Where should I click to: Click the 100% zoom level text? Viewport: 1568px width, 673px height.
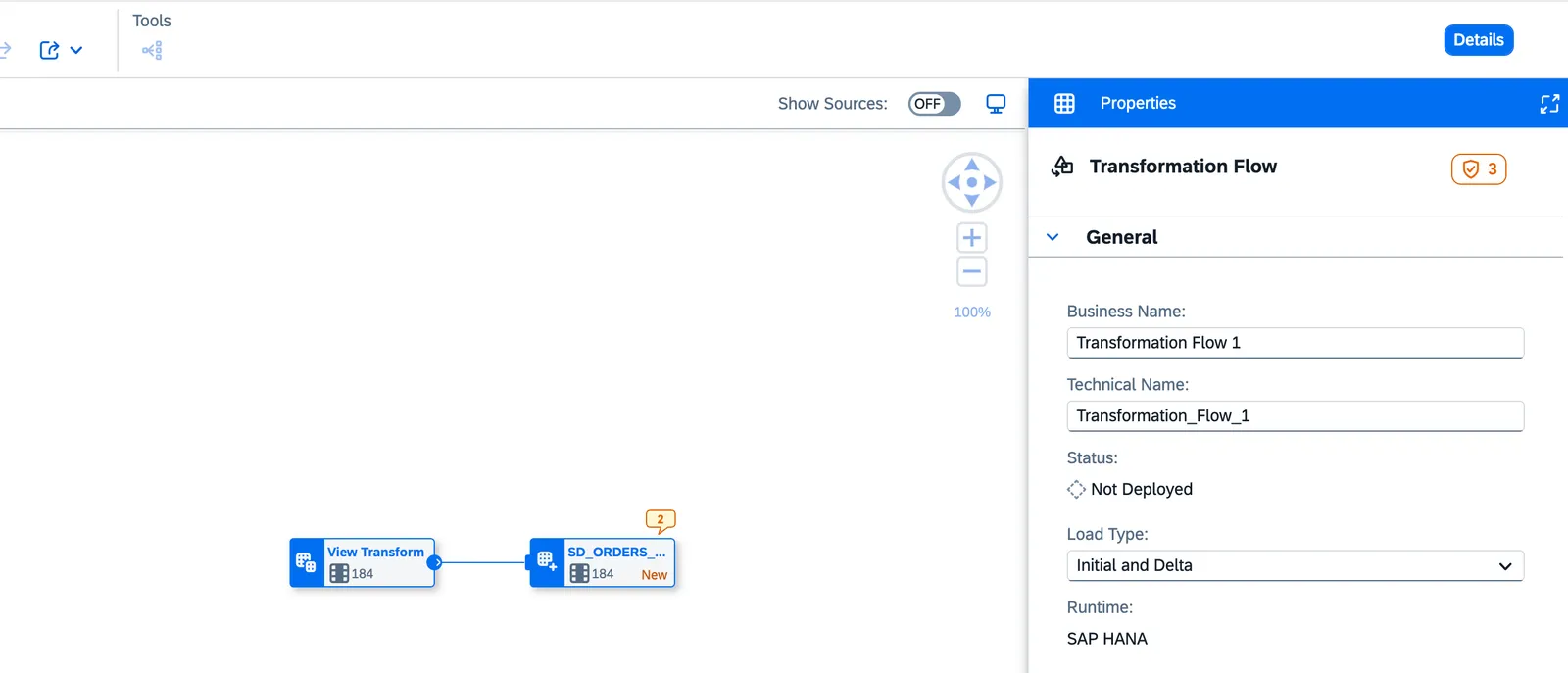[x=972, y=312]
